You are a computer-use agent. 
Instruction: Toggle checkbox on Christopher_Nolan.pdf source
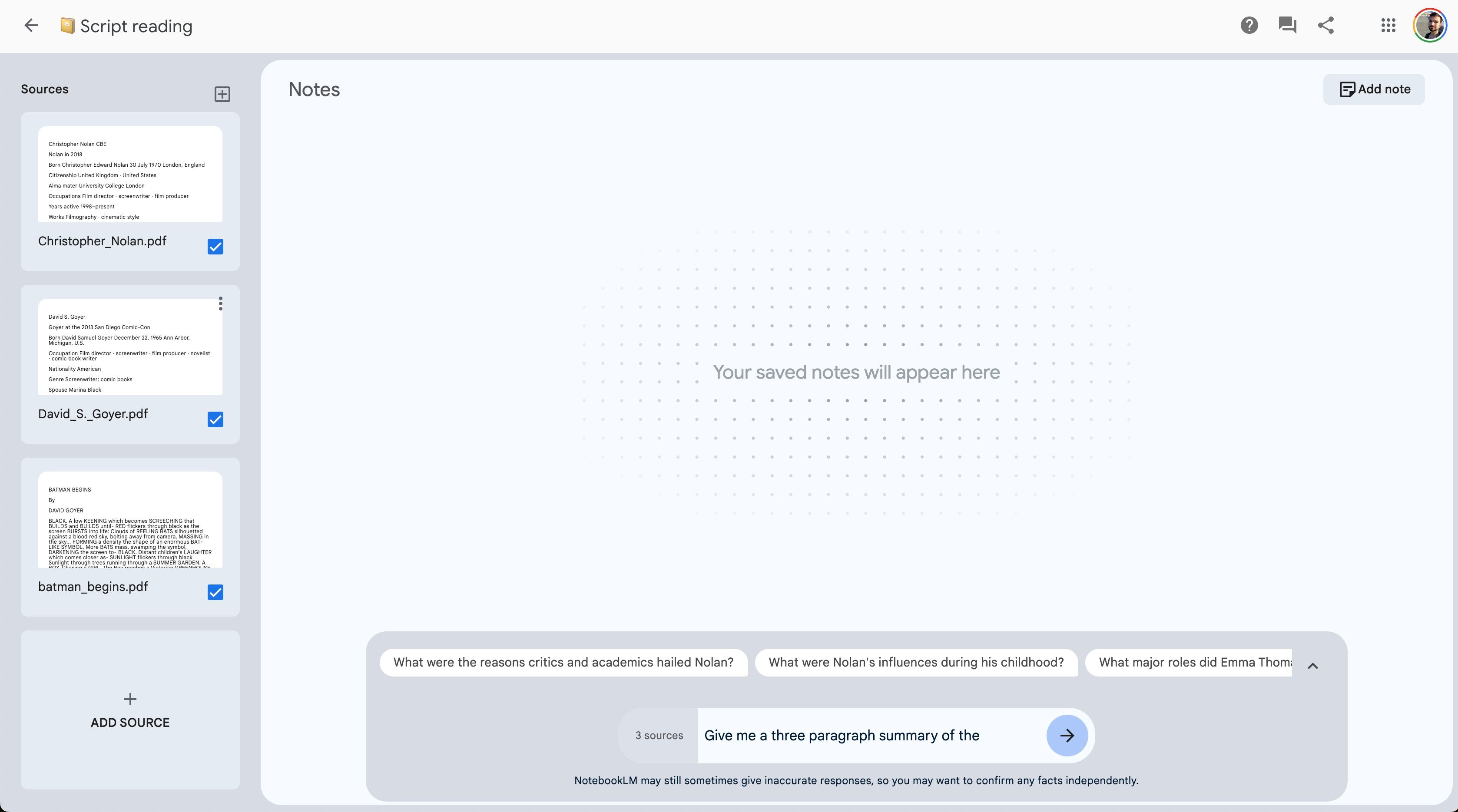216,247
